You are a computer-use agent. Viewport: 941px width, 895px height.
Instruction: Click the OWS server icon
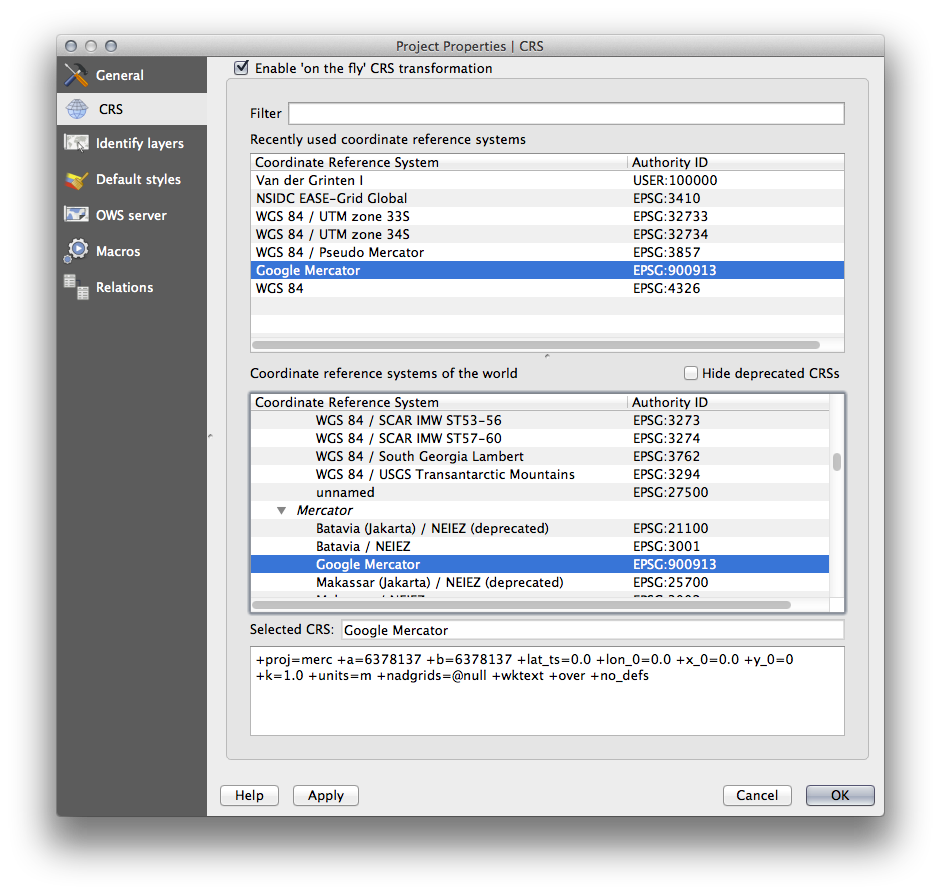tap(77, 215)
